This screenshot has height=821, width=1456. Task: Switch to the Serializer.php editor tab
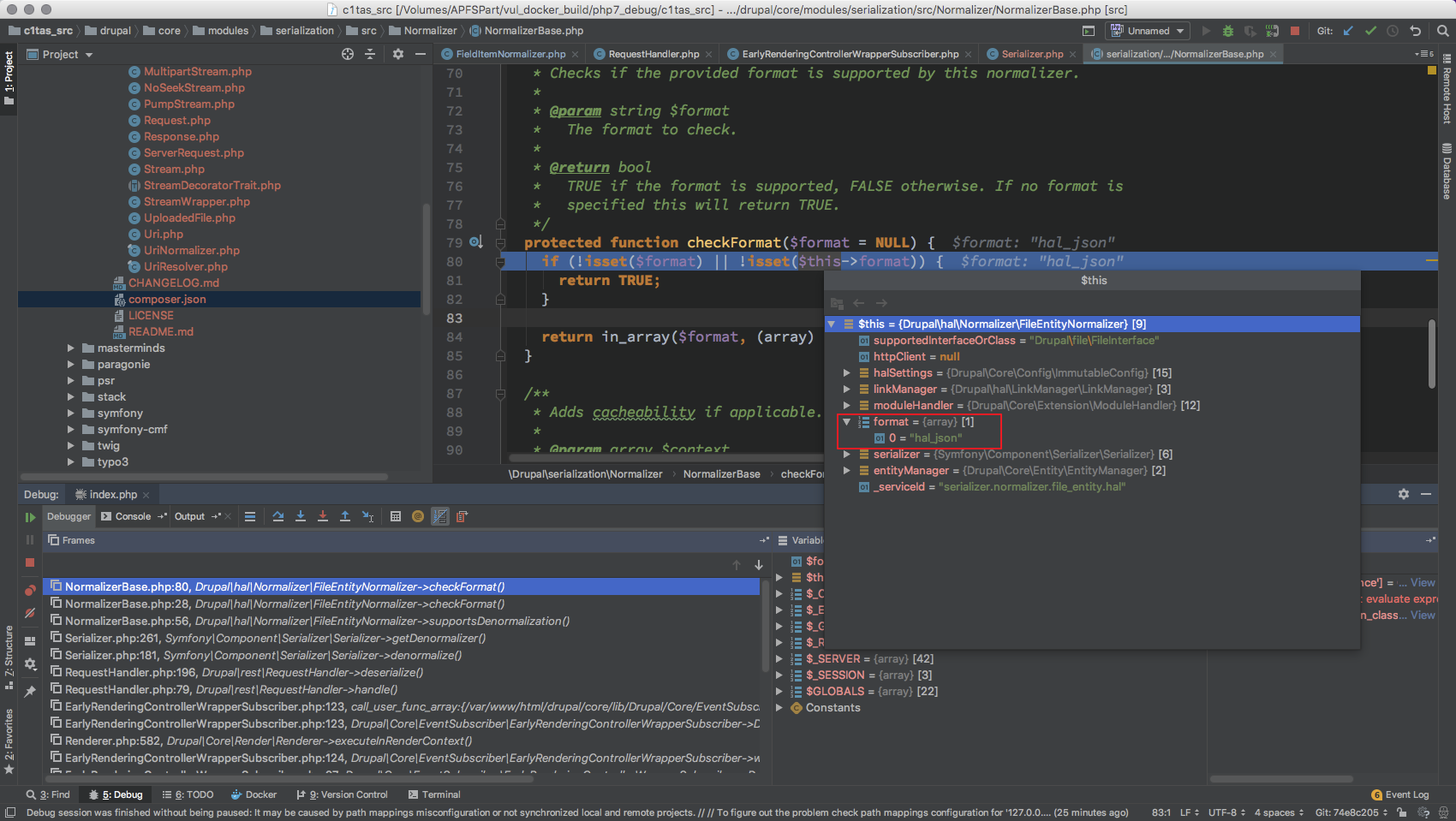(x=1032, y=54)
